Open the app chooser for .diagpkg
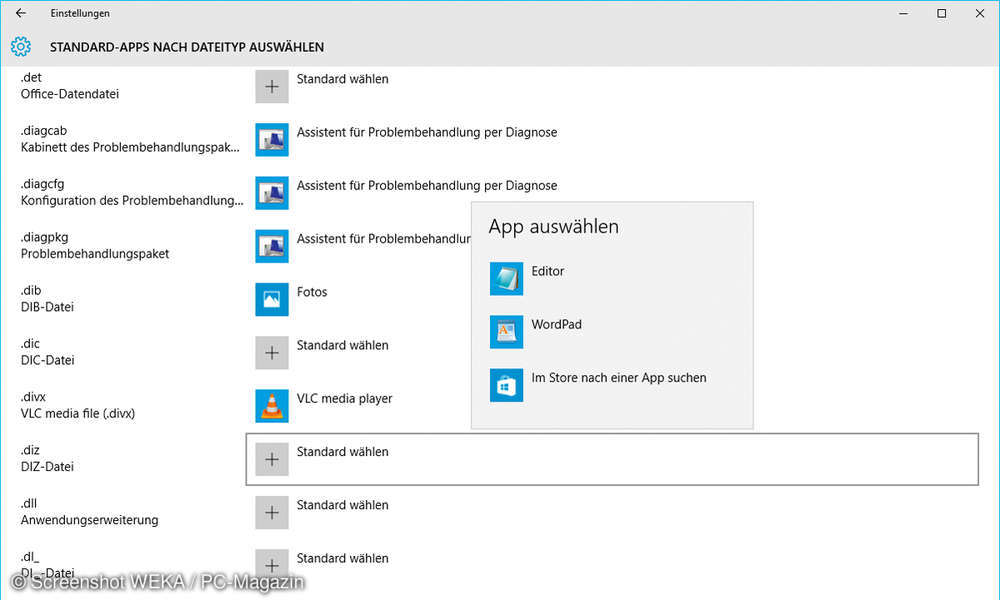 click(271, 246)
